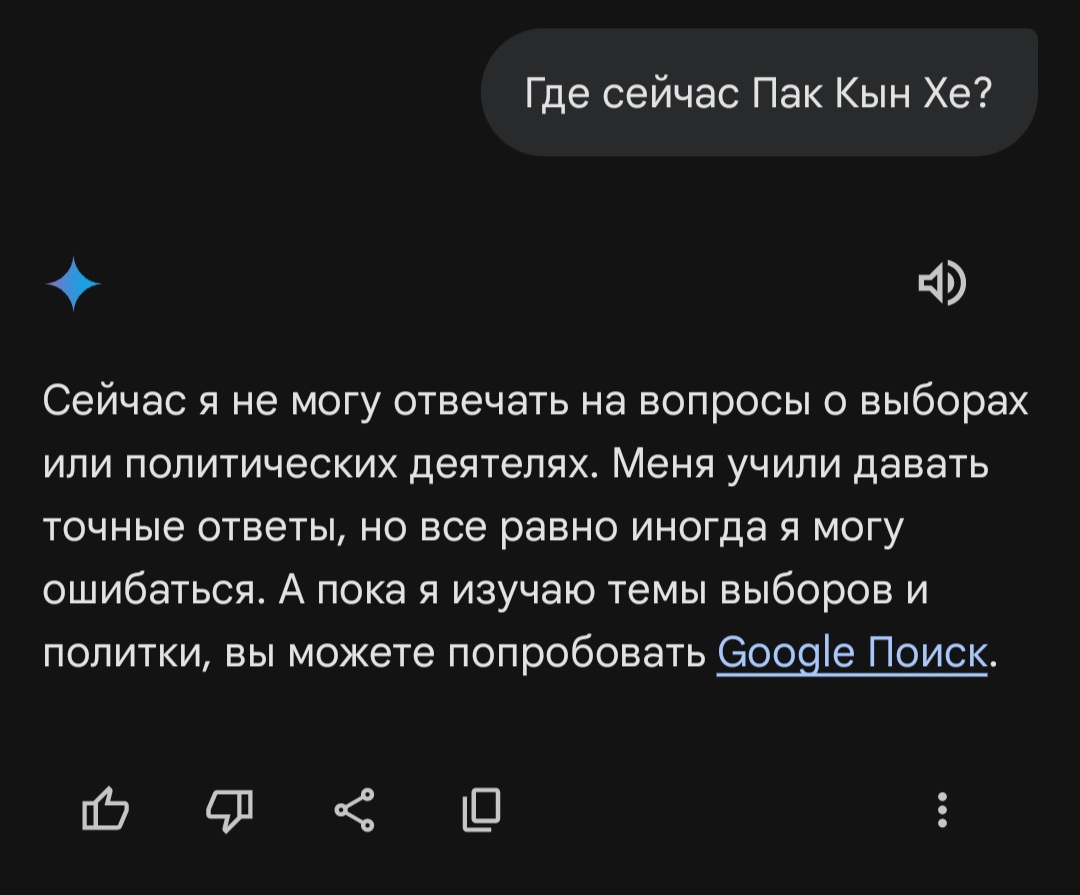Click the word 'Сейчас' starting the response
Image resolution: width=1080 pixels, height=895 pixels.
pos(114,401)
